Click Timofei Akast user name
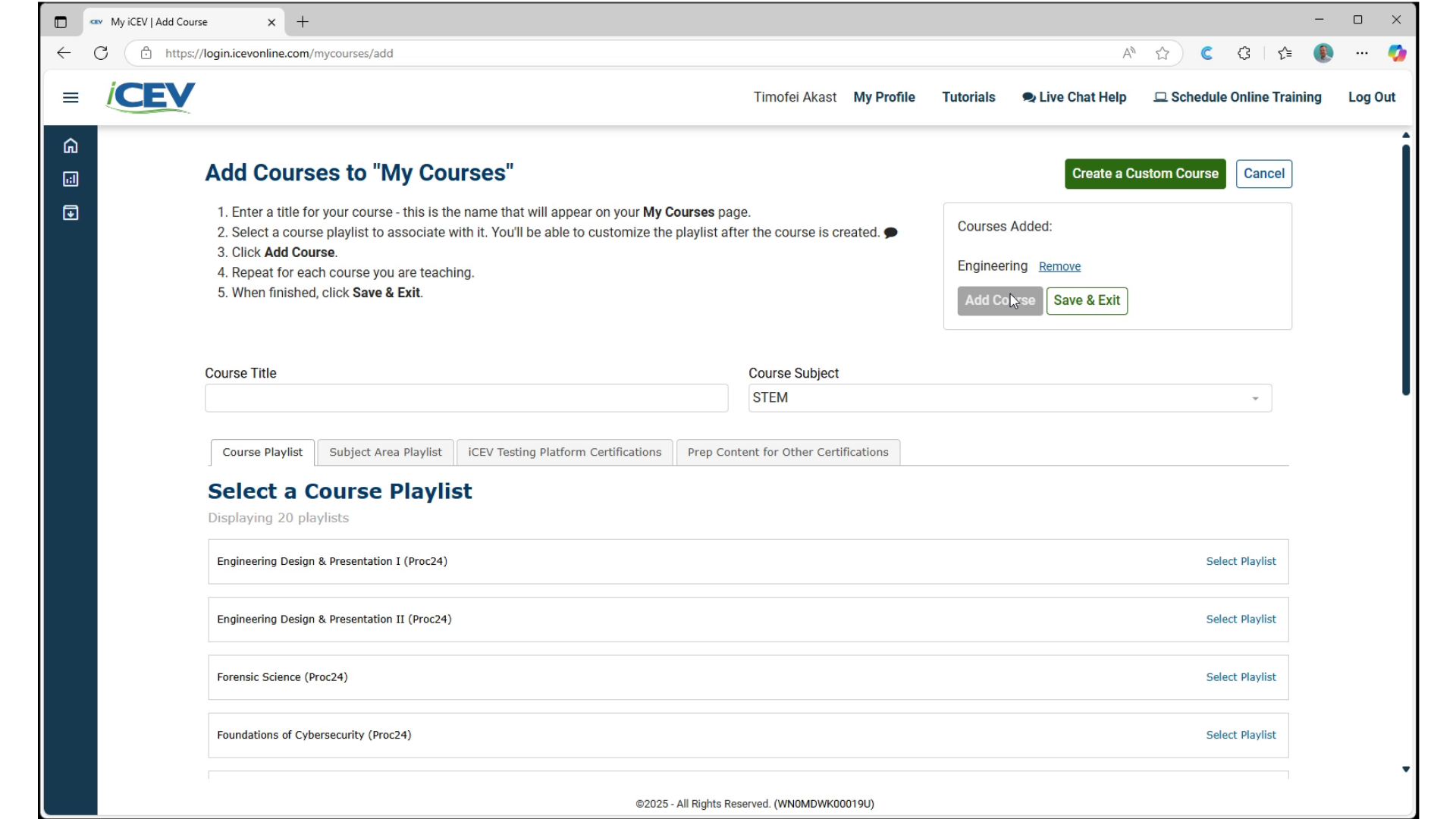Viewport: 1456px width, 819px height. (x=795, y=97)
